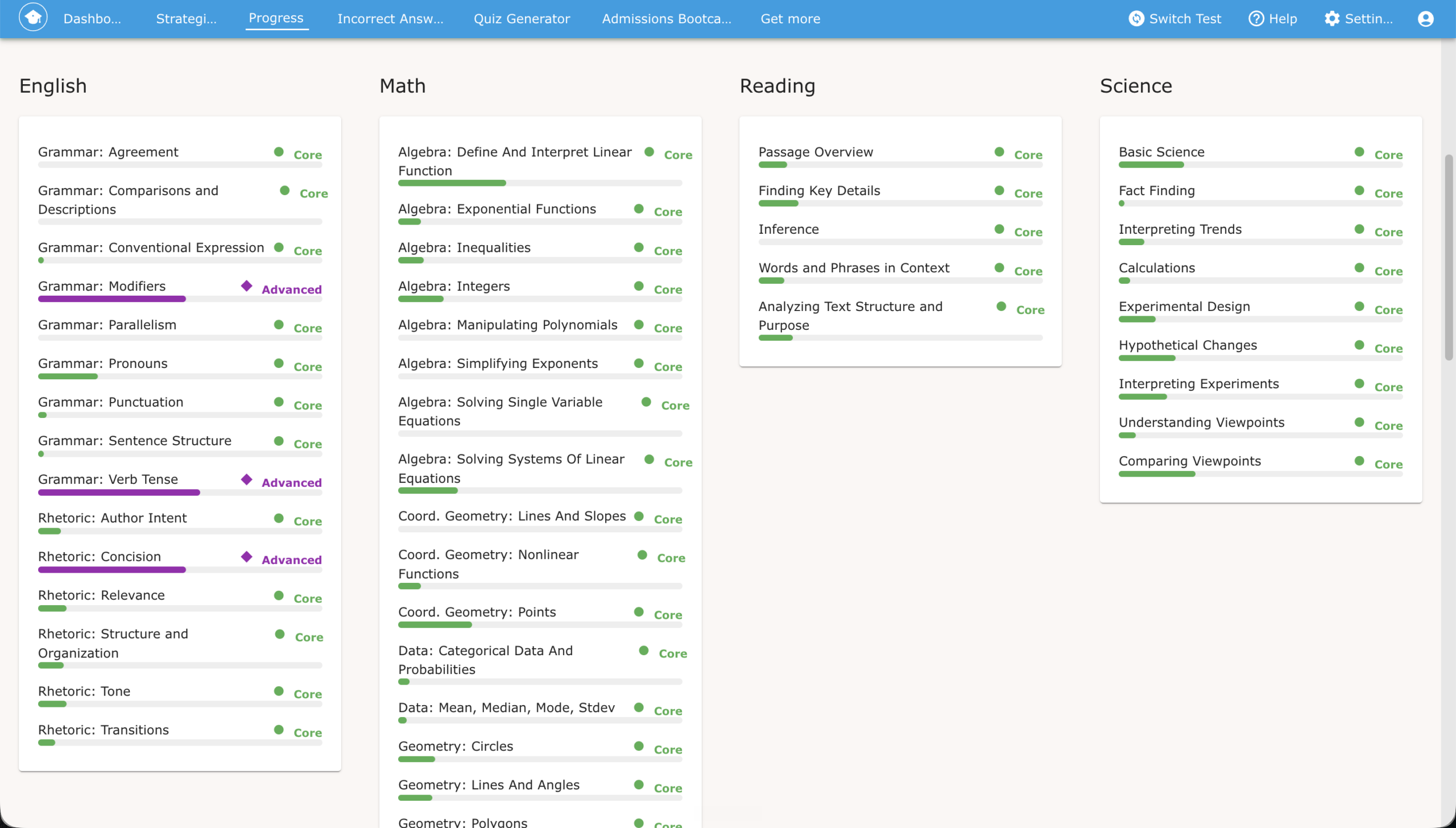Select the Progress tab
The height and width of the screenshot is (828, 1456).
276,18
